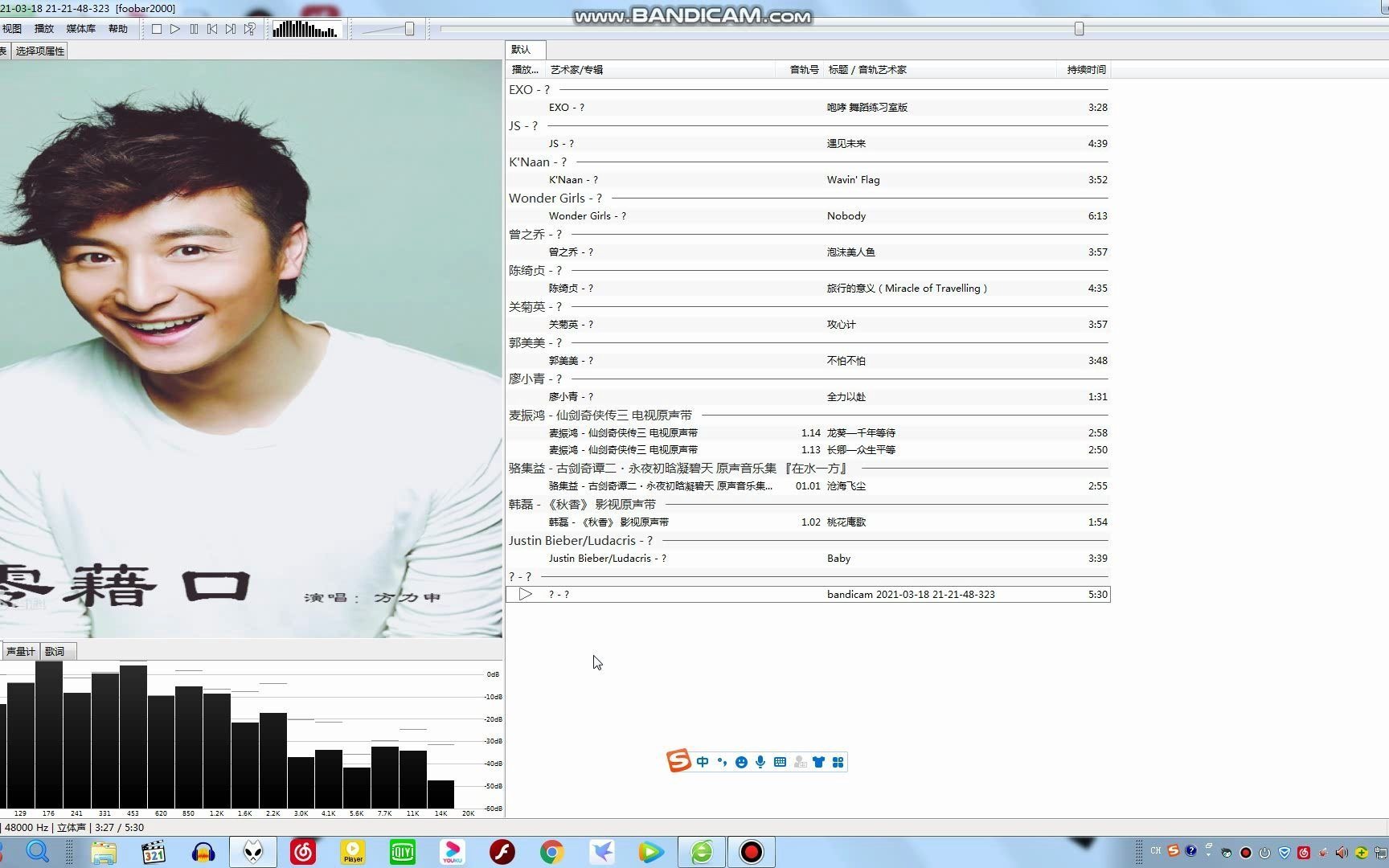Stop playback with the Stop button
Viewport: 1389px width, 868px height.
coord(157,29)
